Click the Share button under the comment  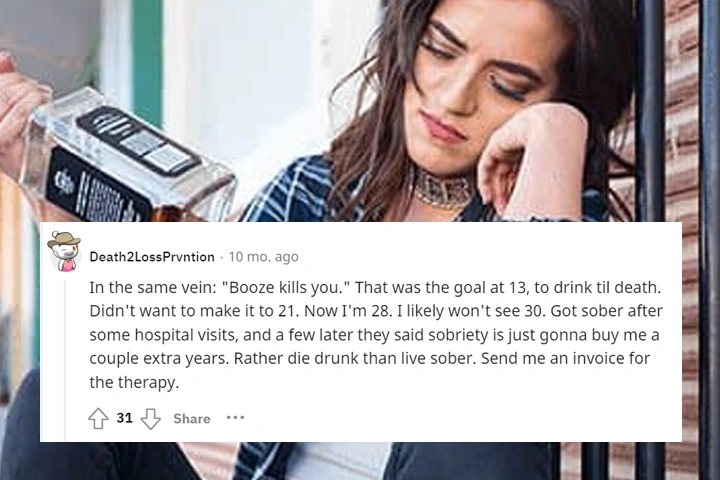click(192, 418)
